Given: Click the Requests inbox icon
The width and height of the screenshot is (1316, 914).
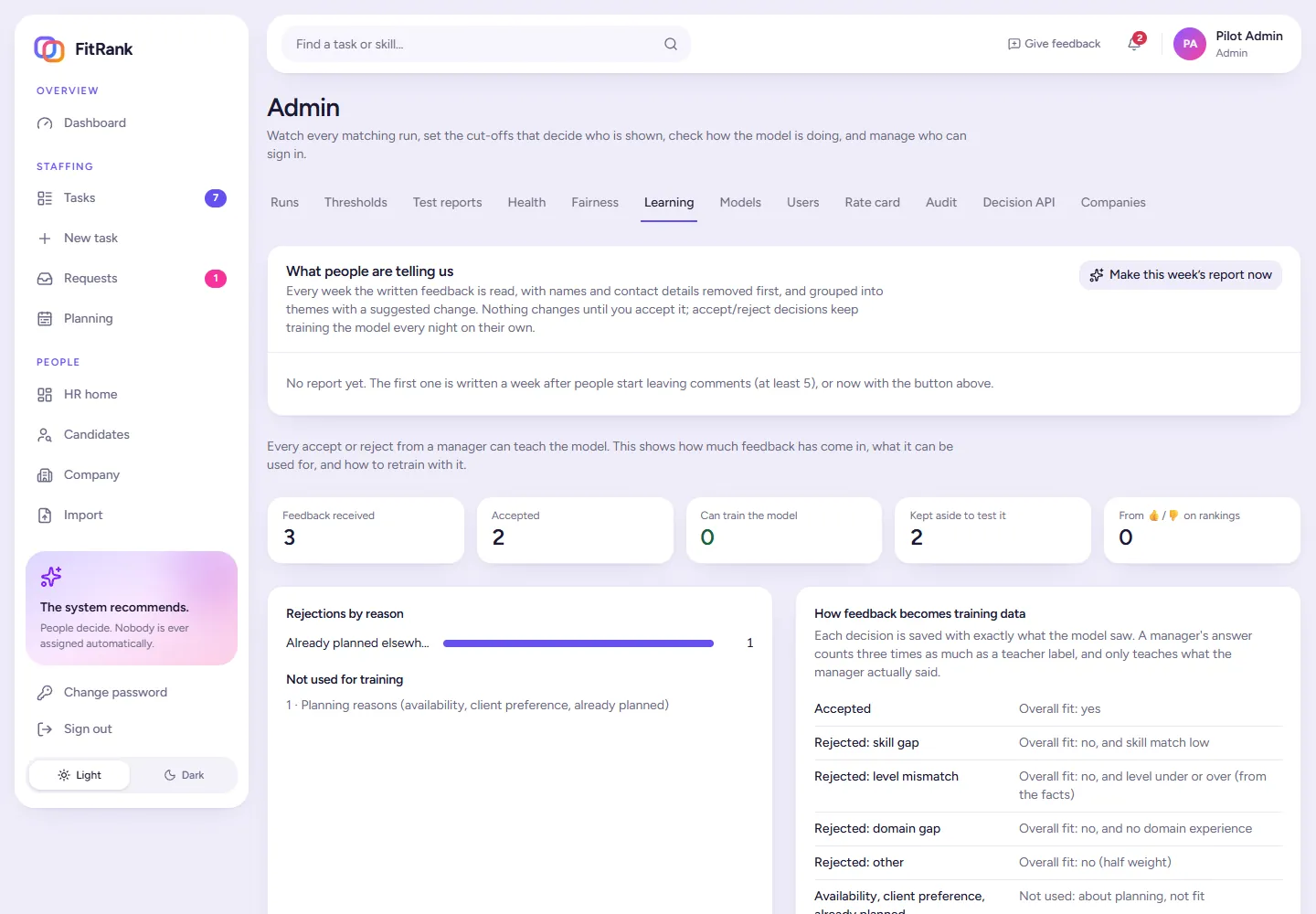Looking at the screenshot, I should click(45, 279).
